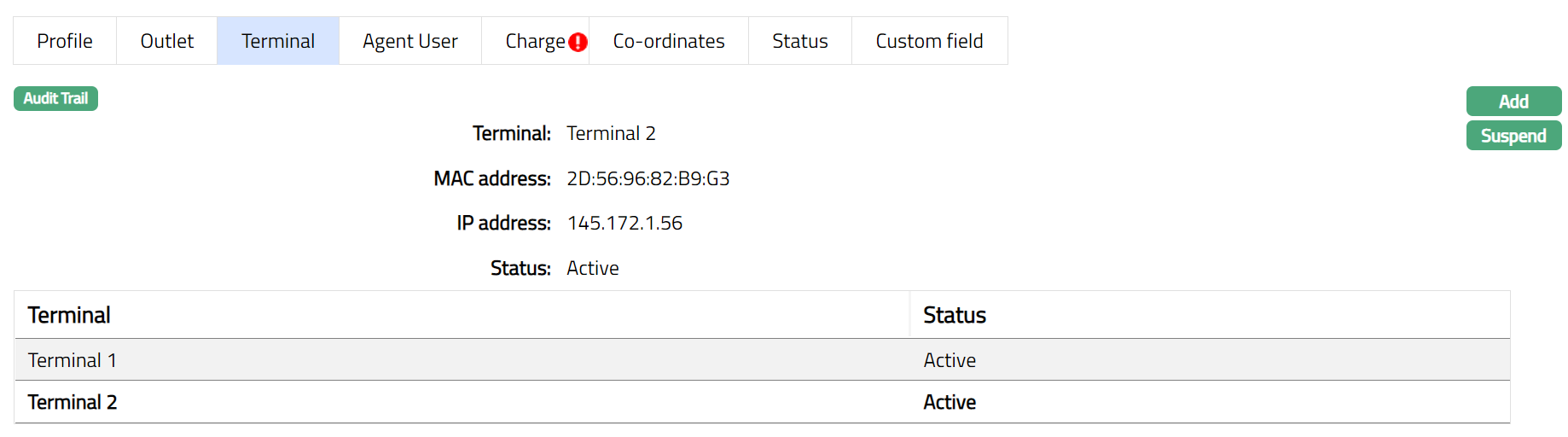
Task: Click the IP address value 145.172.1.56
Action: [x=624, y=223]
